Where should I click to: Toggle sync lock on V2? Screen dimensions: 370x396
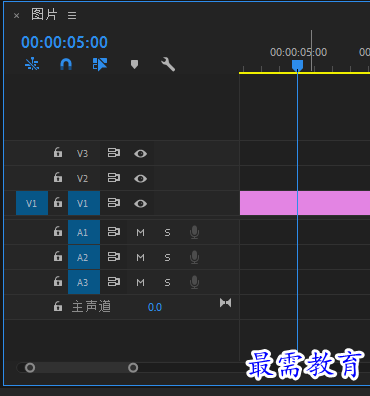coord(114,178)
